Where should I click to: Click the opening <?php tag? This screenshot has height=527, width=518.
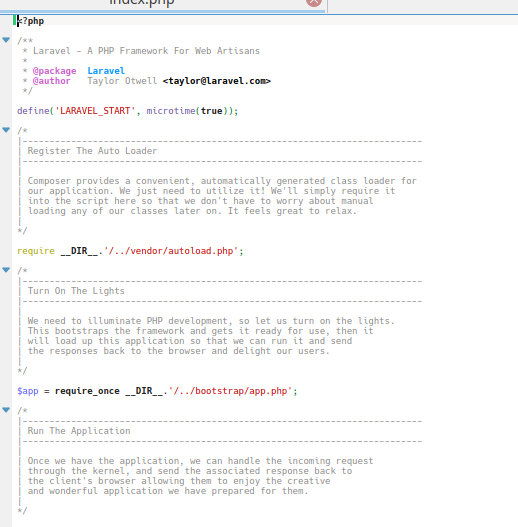[x=31, y=21]
